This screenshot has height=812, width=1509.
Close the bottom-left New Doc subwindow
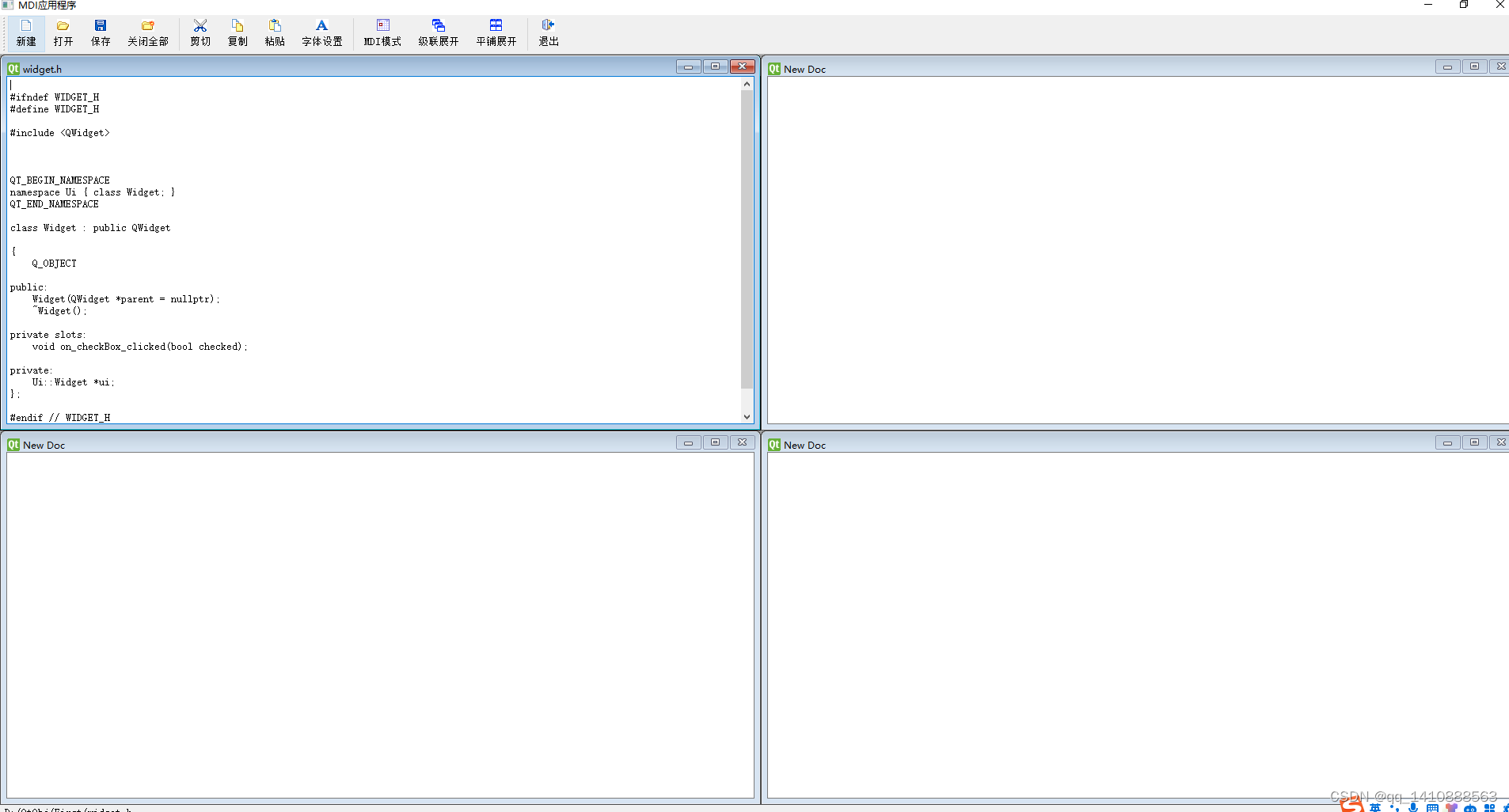(742, 442)
